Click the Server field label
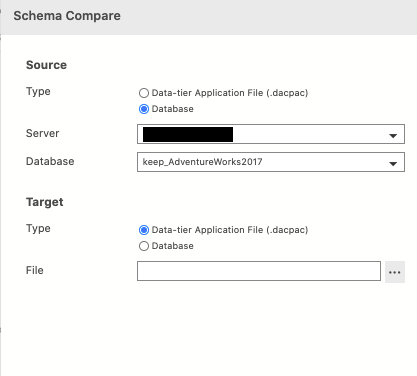Image resolution: width=417 pixels, height=376 pixels. (x=42, y=133)
